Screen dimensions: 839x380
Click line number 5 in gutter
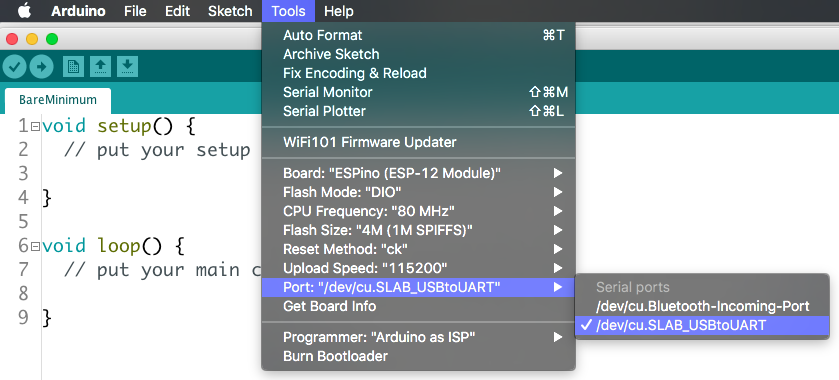point(23,222)
